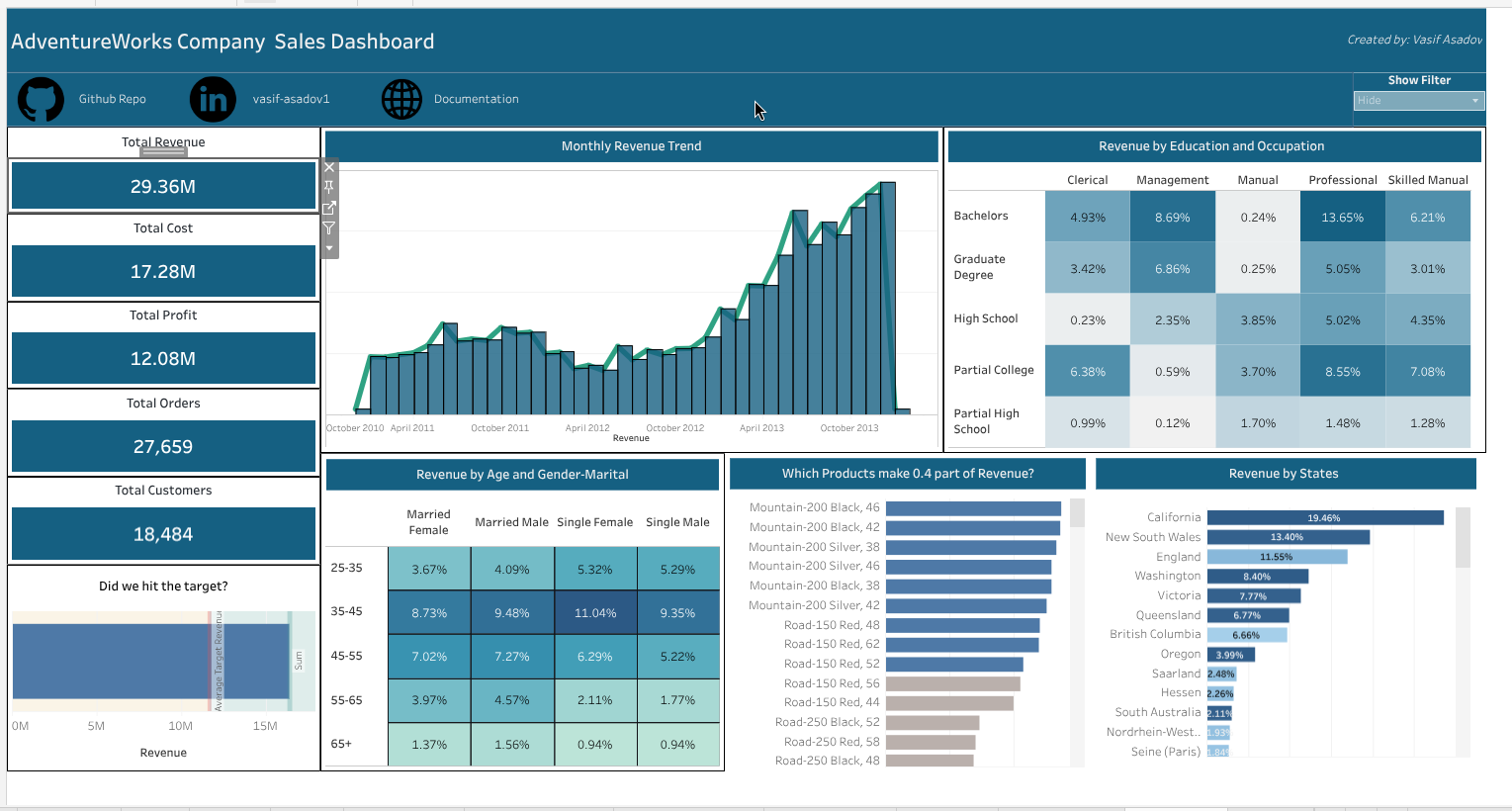The width and height of the screenshot is (1512, 811).
Task: Enable Use as Filter funnel icon
Action: (330, 228)
